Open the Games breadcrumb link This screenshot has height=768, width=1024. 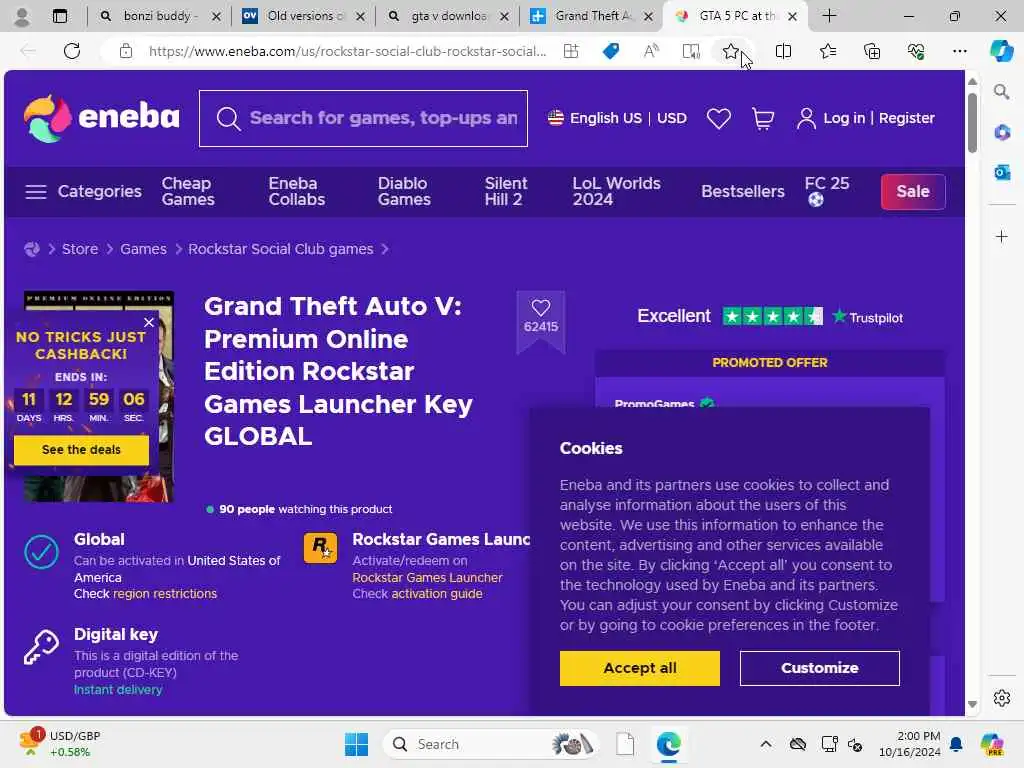tap(143, 249)
